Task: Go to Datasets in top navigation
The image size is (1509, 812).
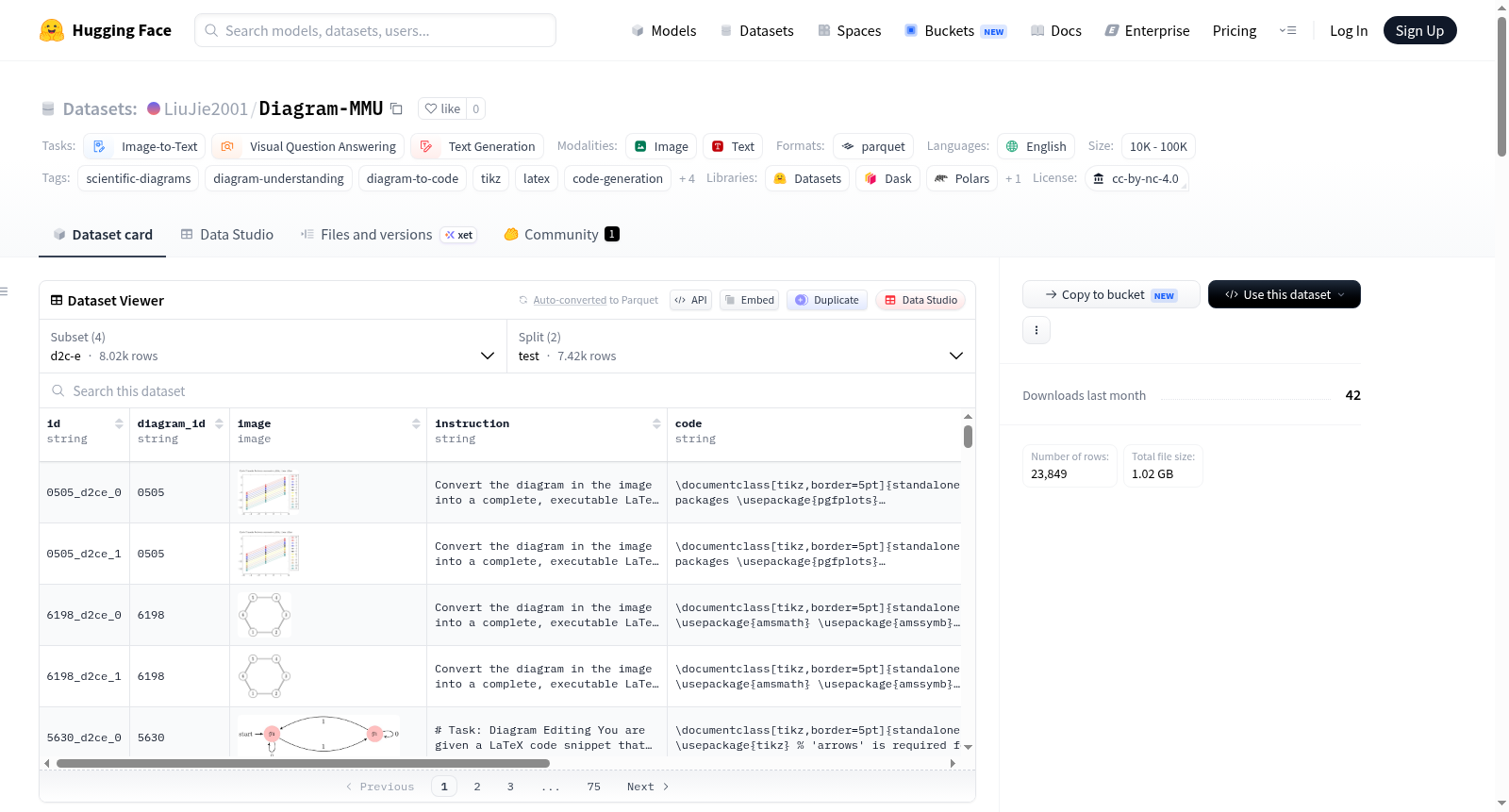Action: point(756,30)
